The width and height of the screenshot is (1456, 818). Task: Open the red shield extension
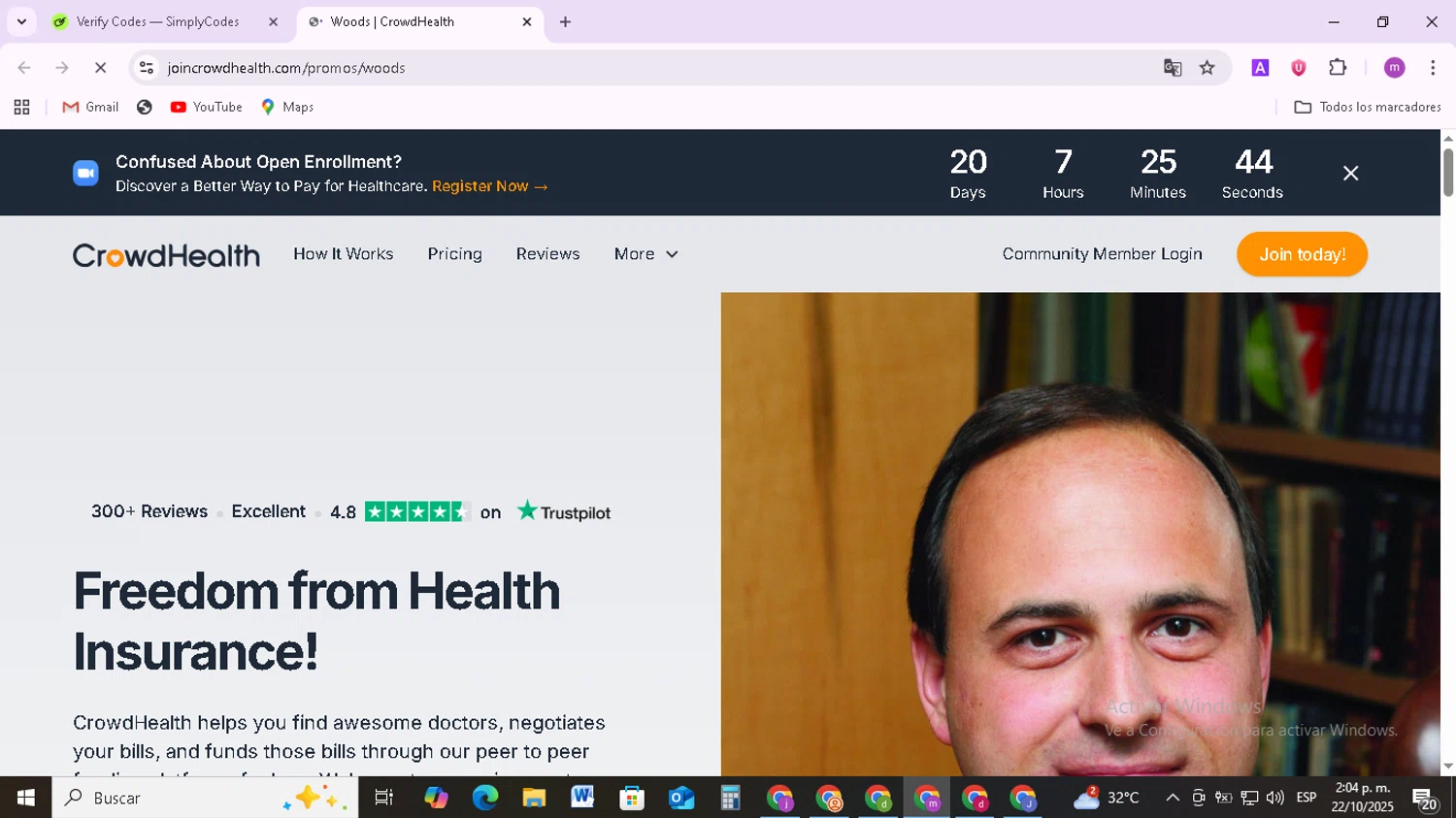click(1299, 68)
